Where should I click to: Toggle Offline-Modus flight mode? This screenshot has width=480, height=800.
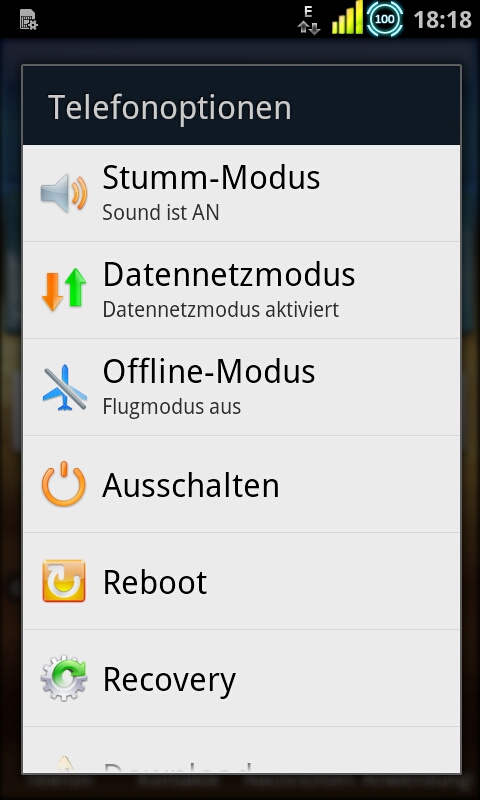click(x=241, y=387)
